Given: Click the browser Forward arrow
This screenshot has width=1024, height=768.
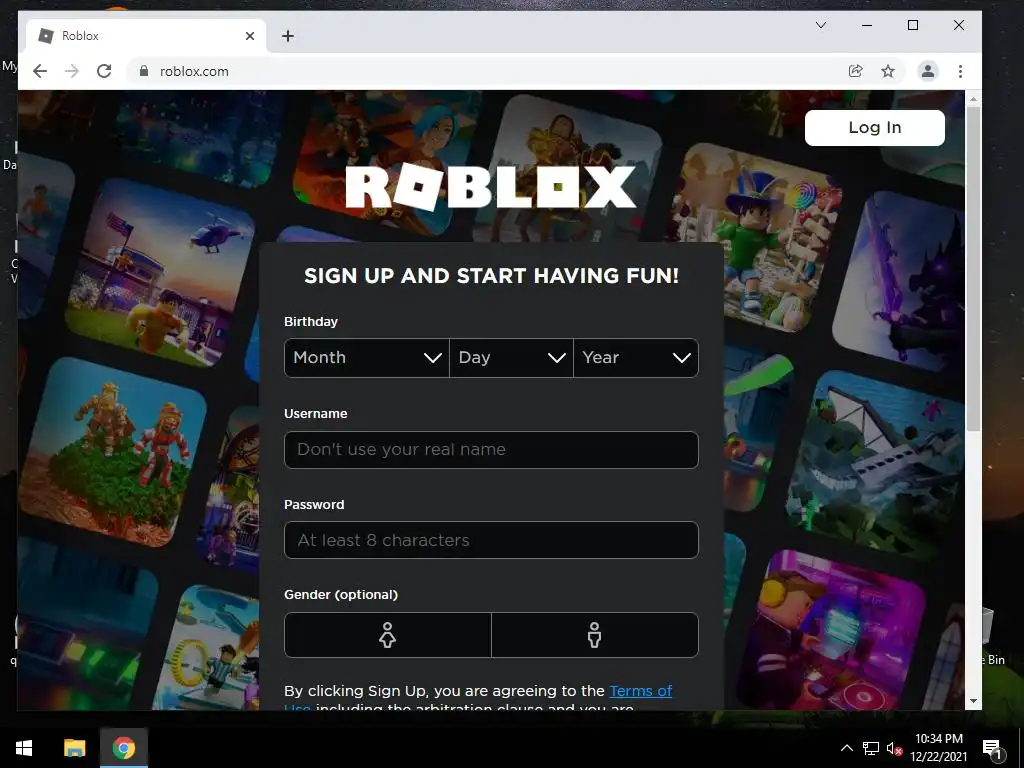Looking at the screenshot, I should (72, 71).
